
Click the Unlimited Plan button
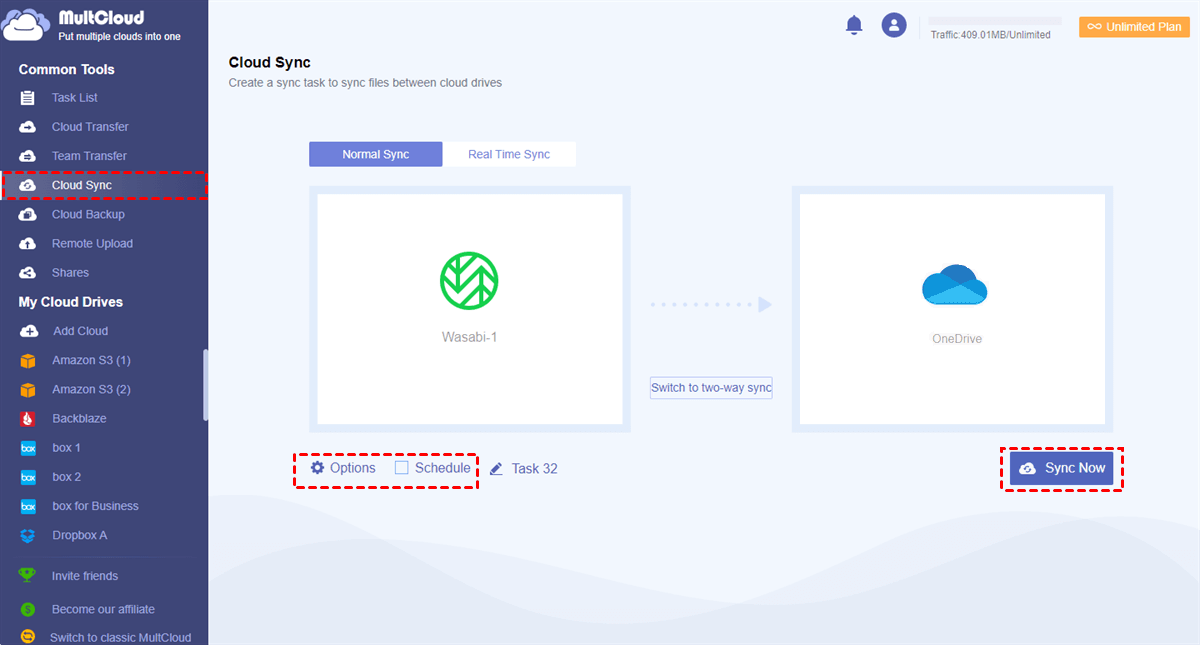[1134, 27]
